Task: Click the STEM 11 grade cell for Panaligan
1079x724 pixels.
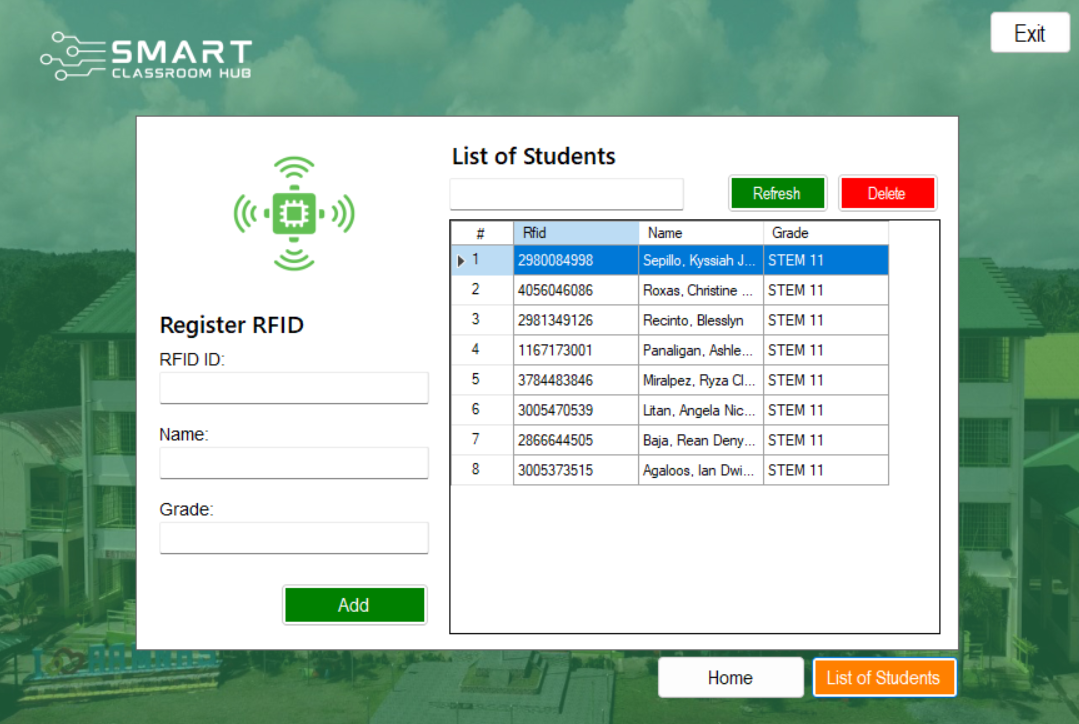Action: tap(826, 350)
